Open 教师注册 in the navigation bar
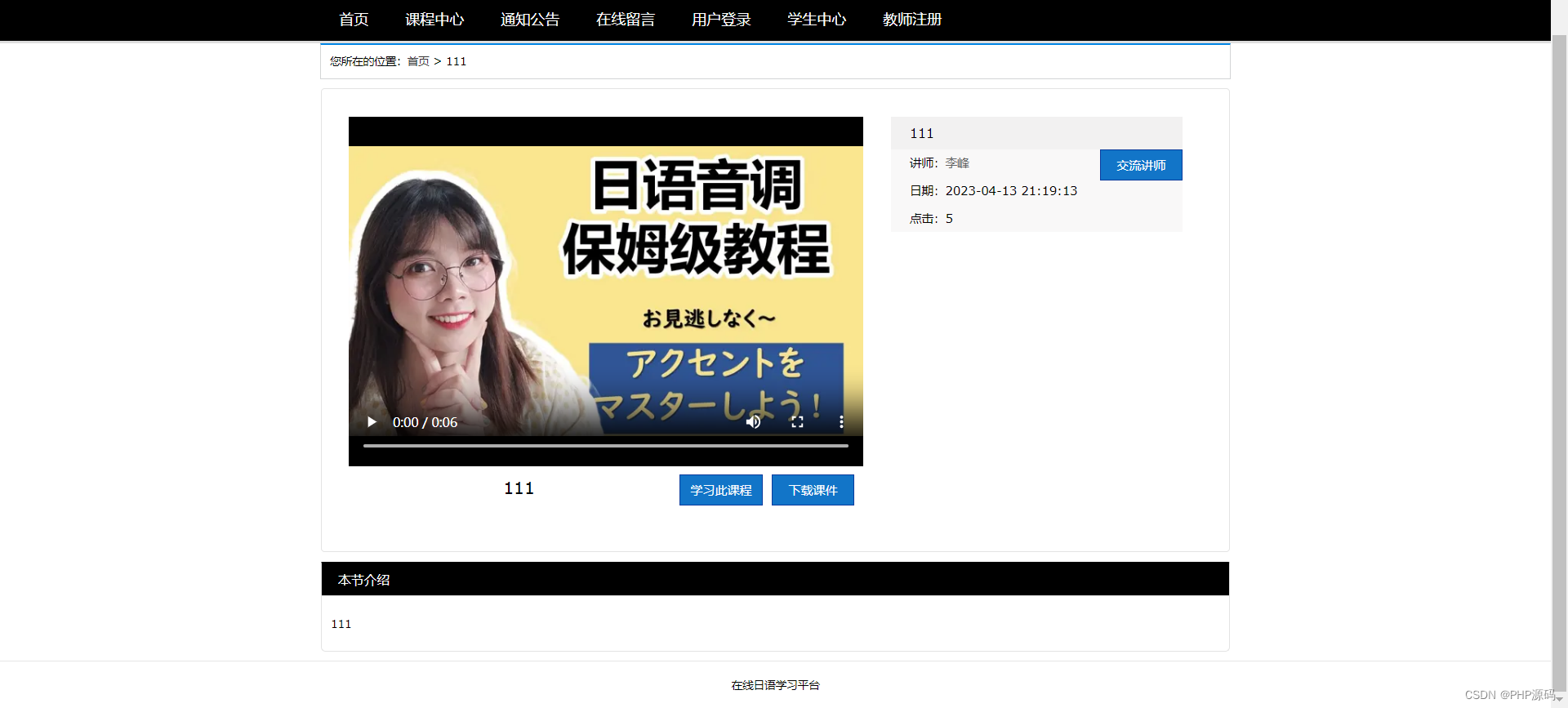 (x=912, y=20)
